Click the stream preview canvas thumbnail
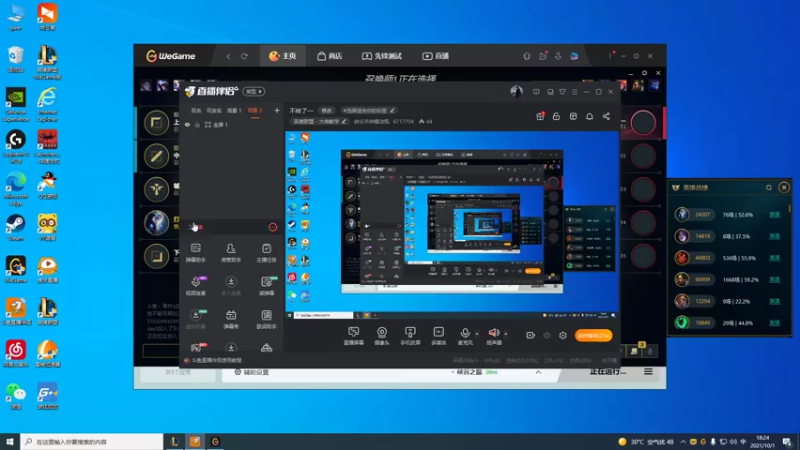This screenshot has width=800, height=450. click(452, 225)
